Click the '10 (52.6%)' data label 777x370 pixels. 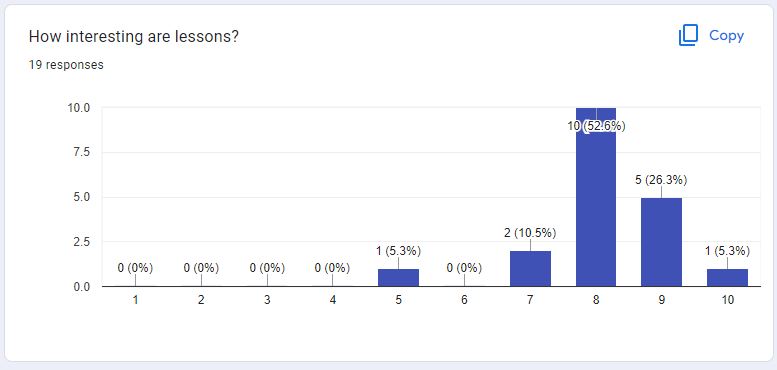(596, 126)
